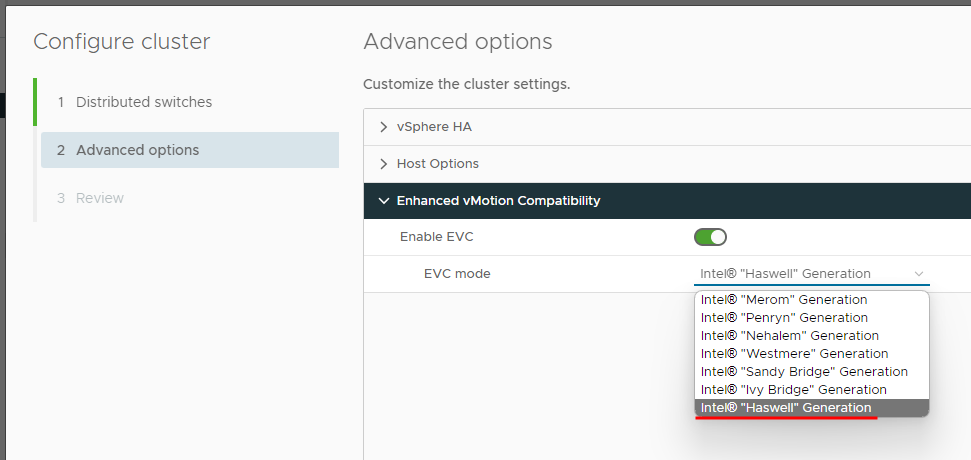Click the "Configure cluster" title
The width and height of the screenshot is (971, 460).
point(121,42)
